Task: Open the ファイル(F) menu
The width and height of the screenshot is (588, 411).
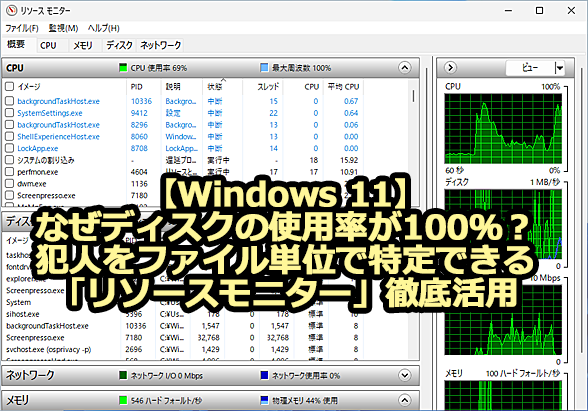Action: click(22, 28)
